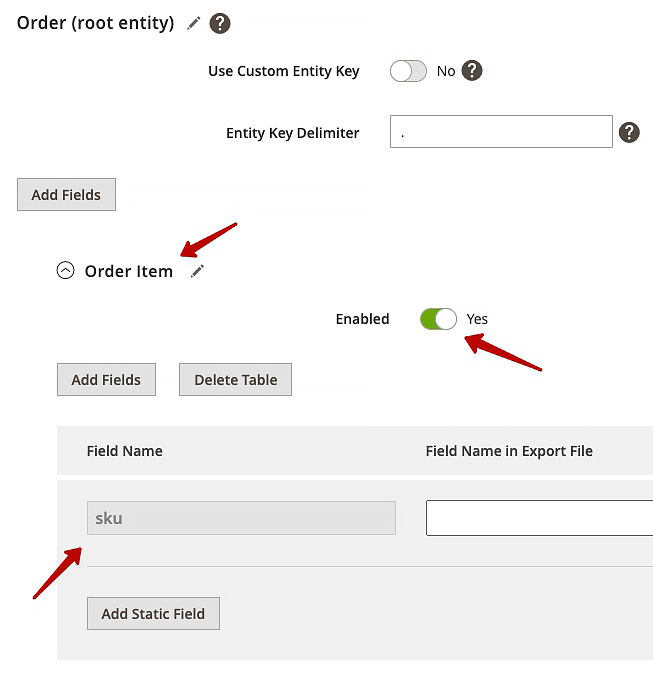Click the Order Item section title
The width and height of the screenshot is (653, 680).
[128, 271]
